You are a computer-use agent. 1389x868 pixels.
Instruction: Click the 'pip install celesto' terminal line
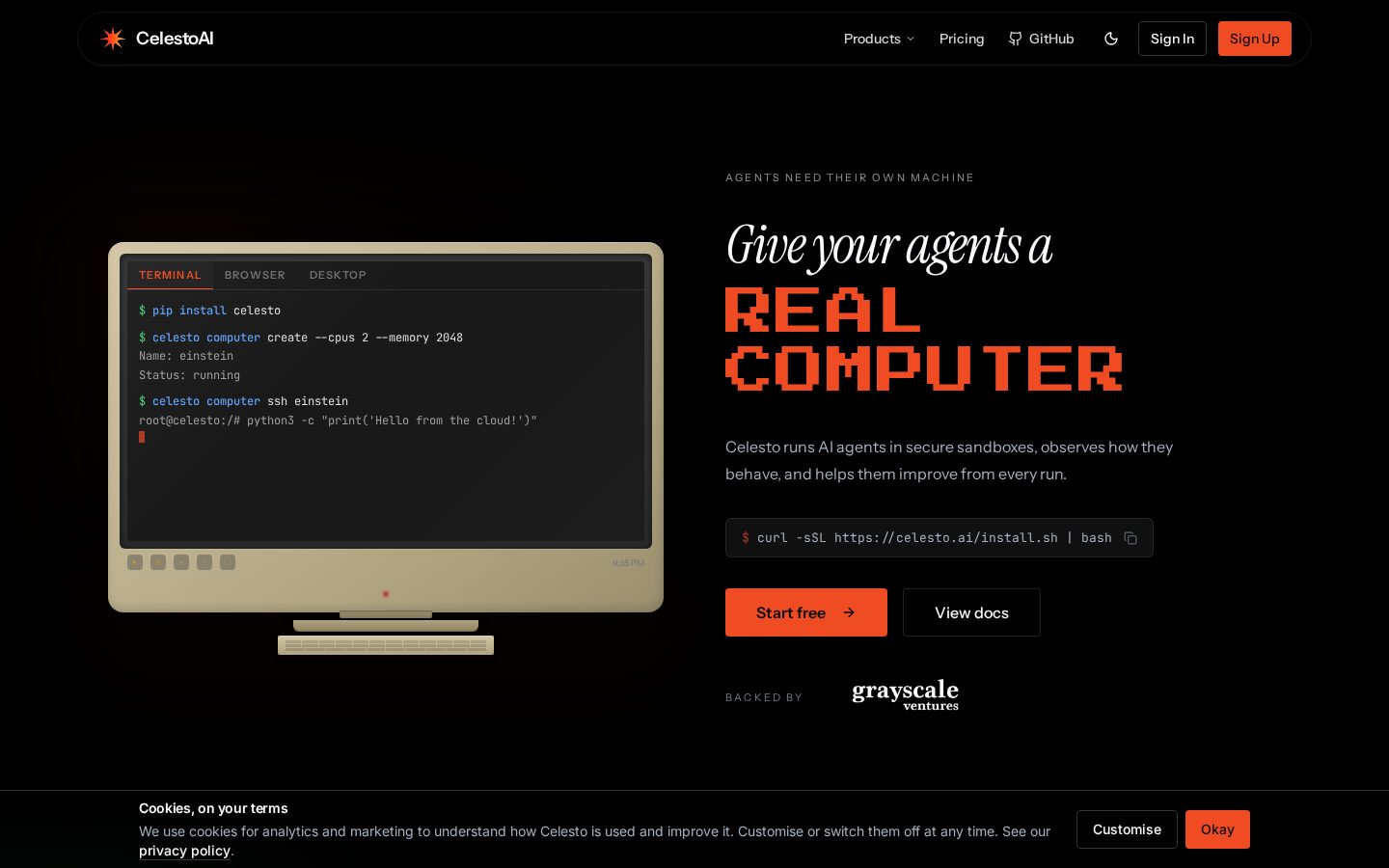coord(210,311)
